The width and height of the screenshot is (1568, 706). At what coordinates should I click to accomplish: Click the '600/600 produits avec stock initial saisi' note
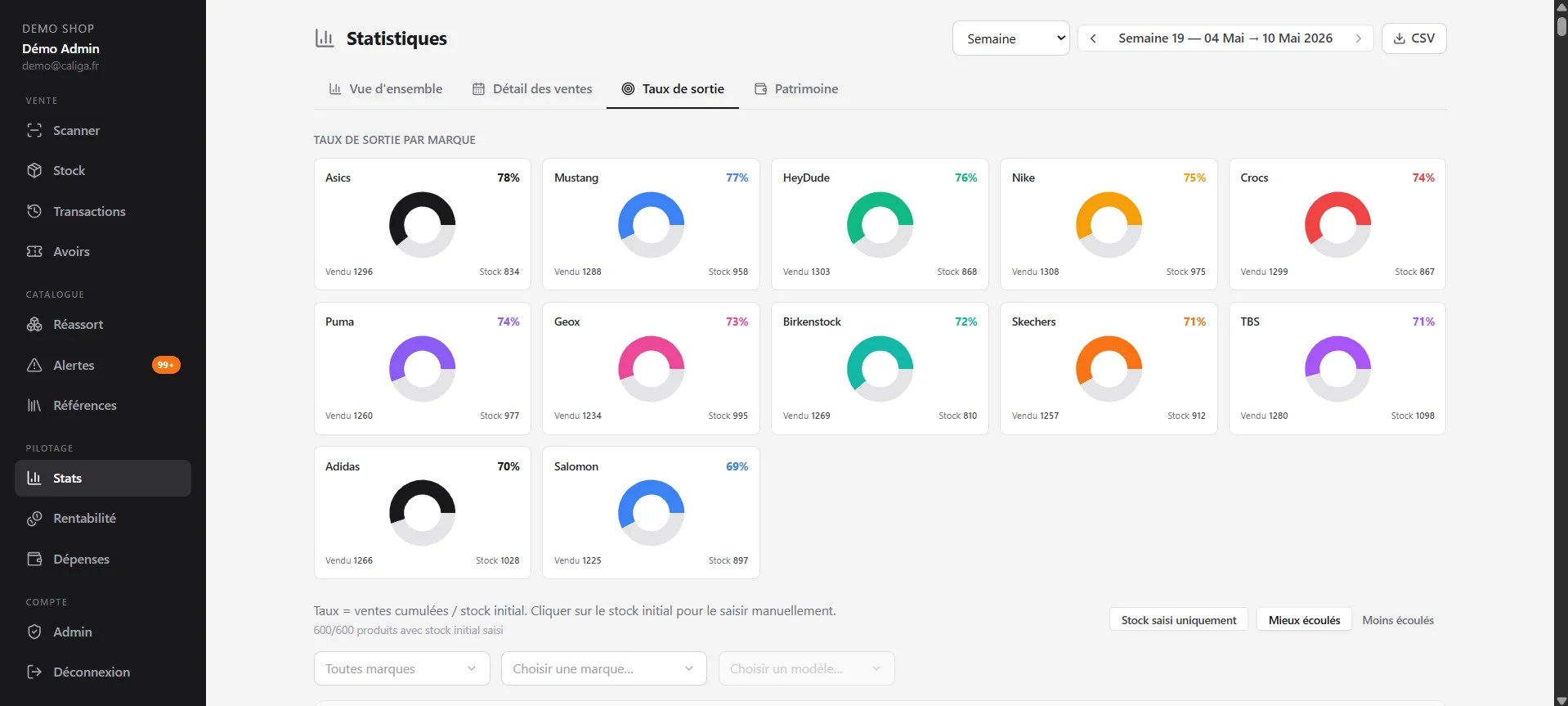tap(408, 630)
